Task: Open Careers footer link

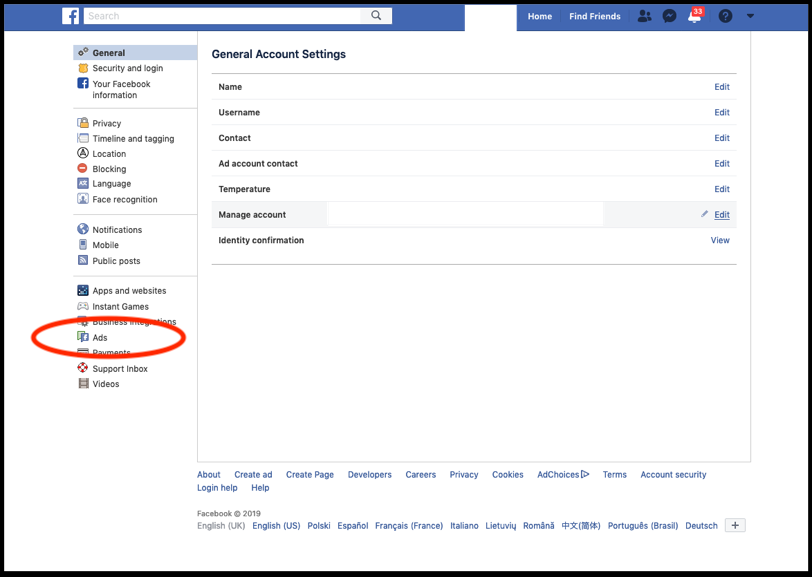Action: tap(420, 474)
